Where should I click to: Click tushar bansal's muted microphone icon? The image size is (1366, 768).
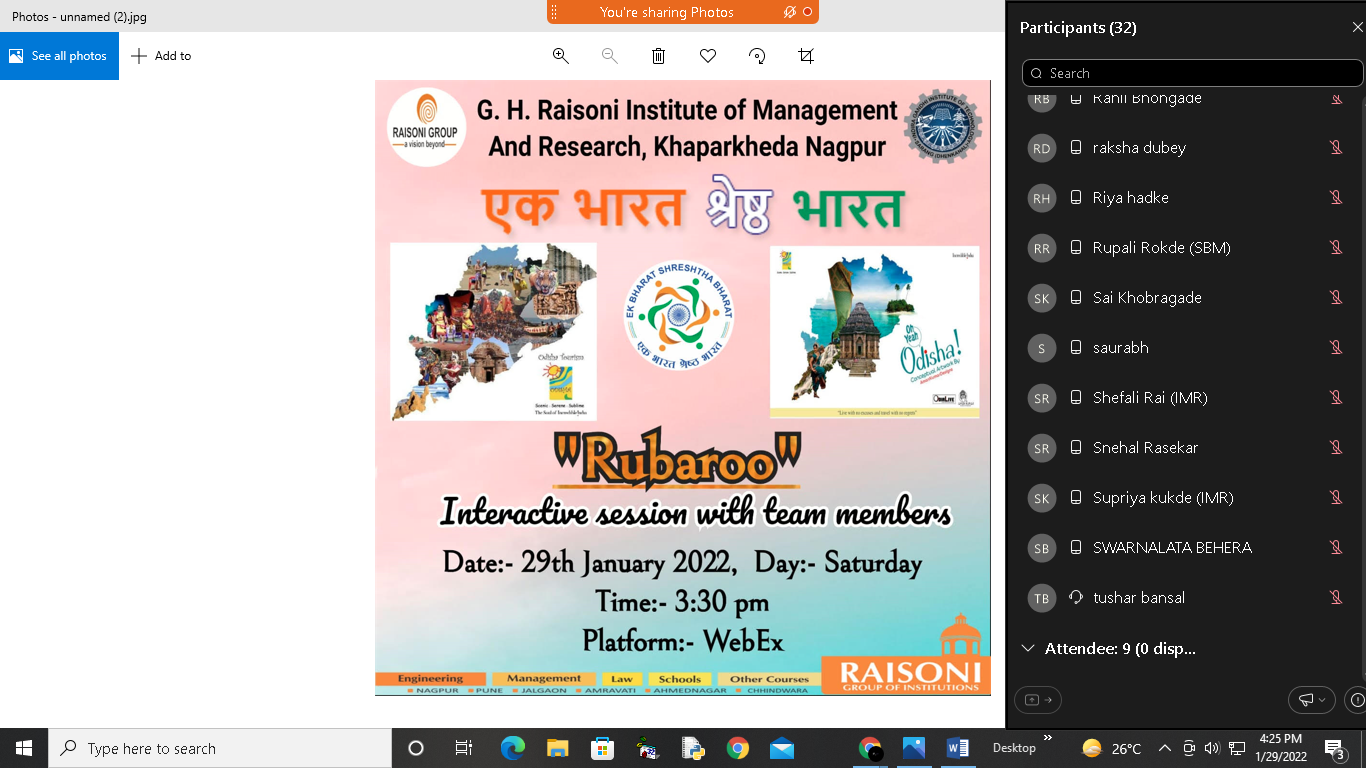(x=1335, y=598)
